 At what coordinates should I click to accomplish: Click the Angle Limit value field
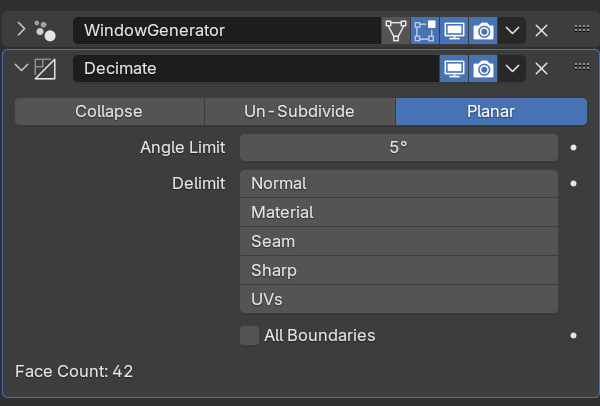pyautogui.click(x=399, y=148)
